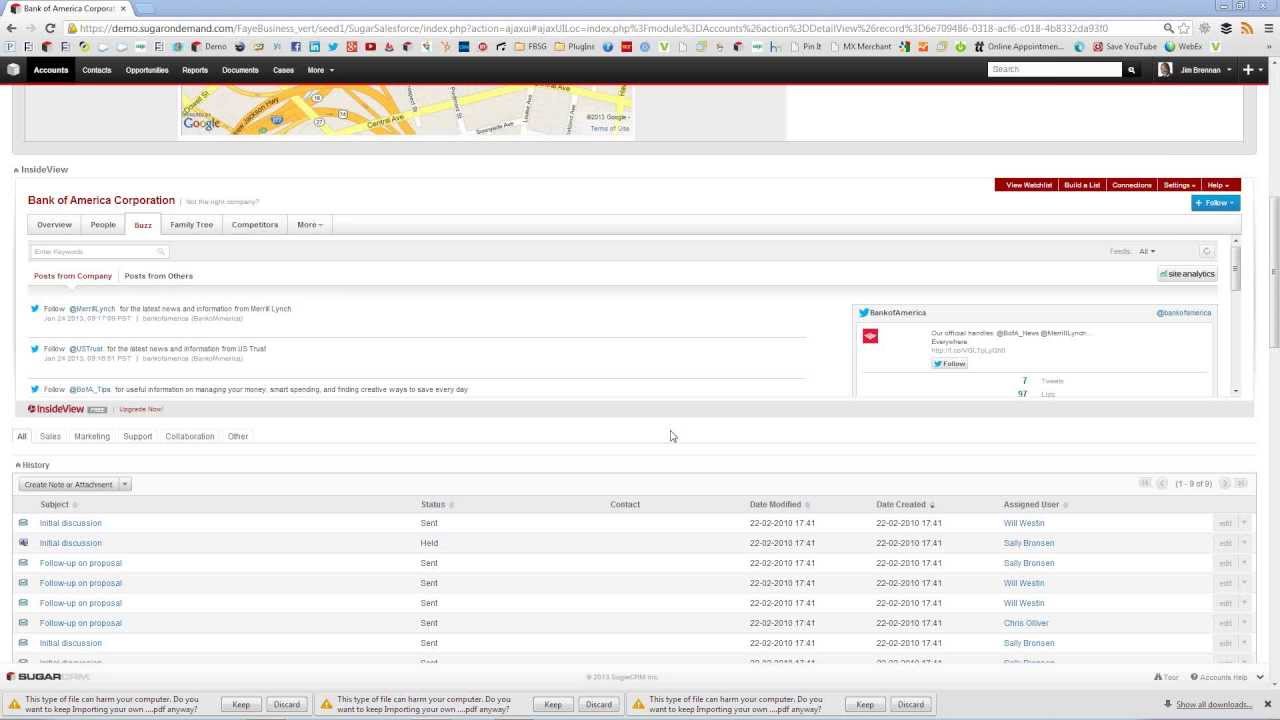Select Posts from Others
The height and width of the screenshot is (720, 1280).
tap(159, 276)
